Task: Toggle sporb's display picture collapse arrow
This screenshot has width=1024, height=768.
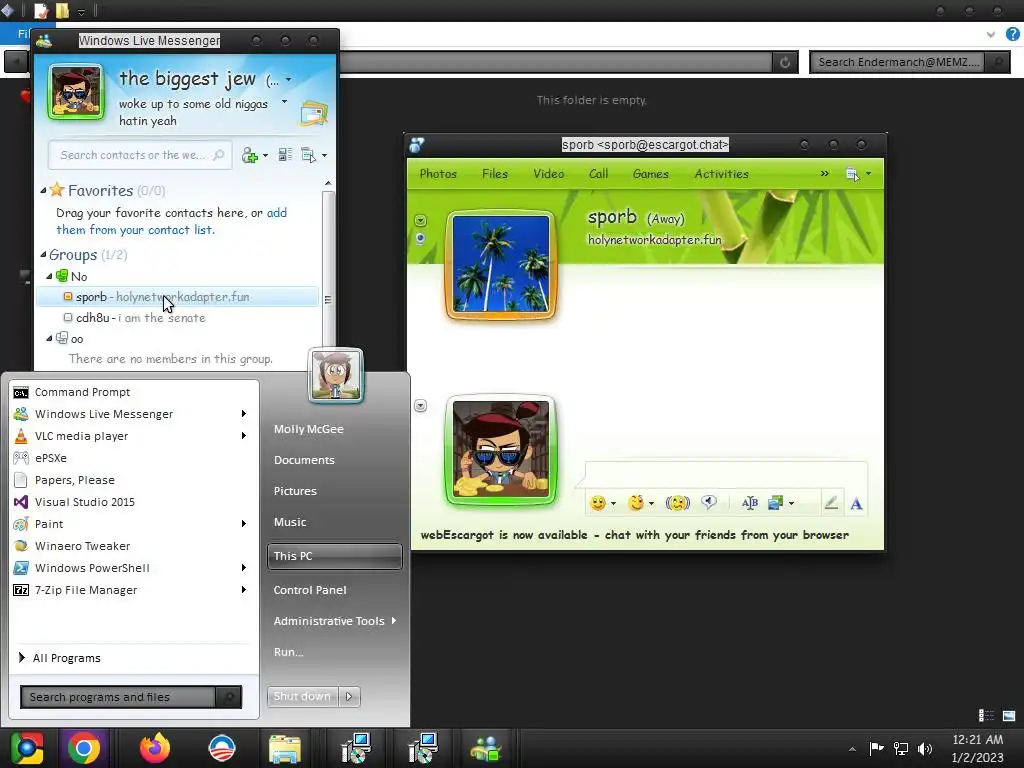Action: point(421,221)
